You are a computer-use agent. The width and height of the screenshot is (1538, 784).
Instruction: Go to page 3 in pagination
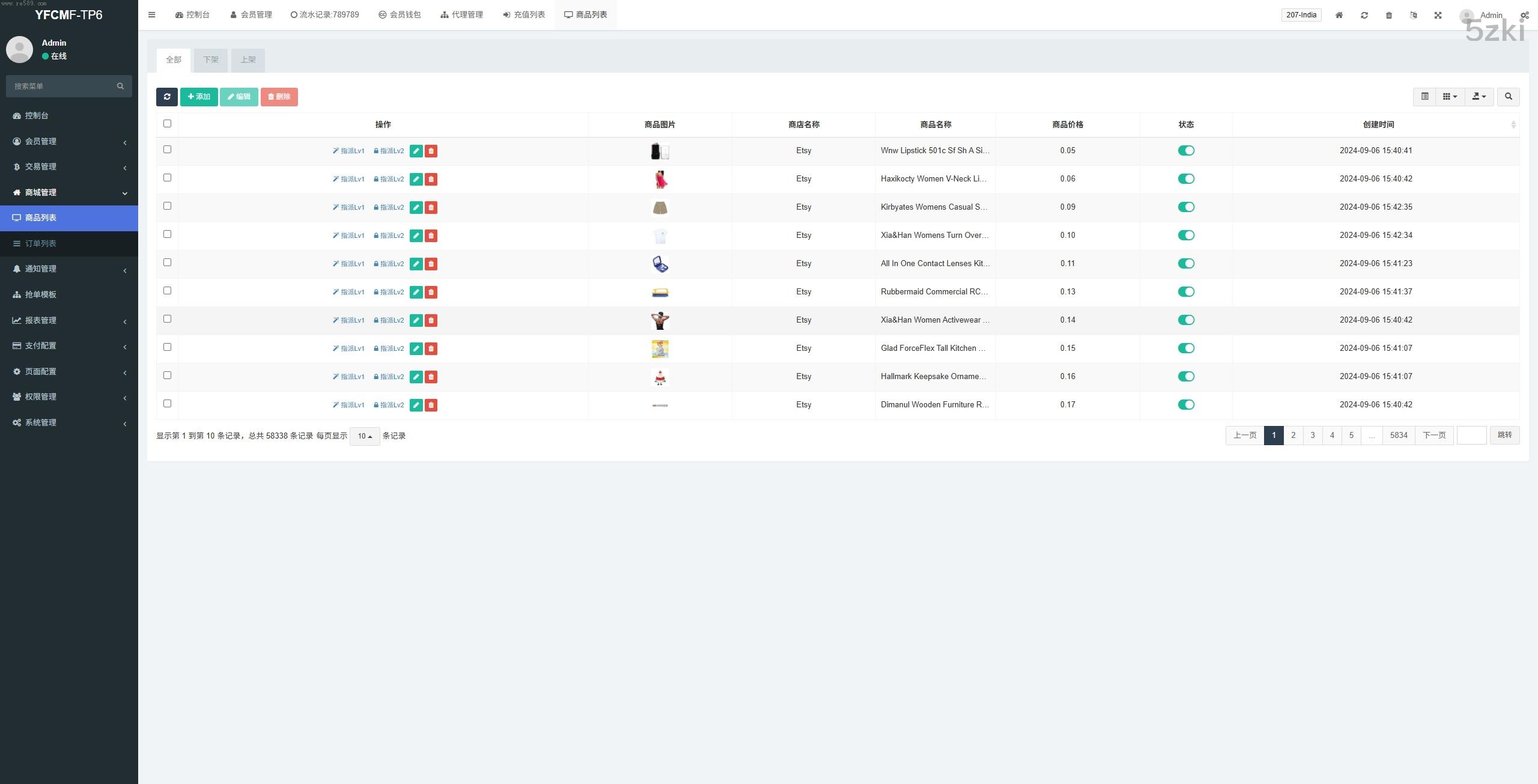point(1313,436)
